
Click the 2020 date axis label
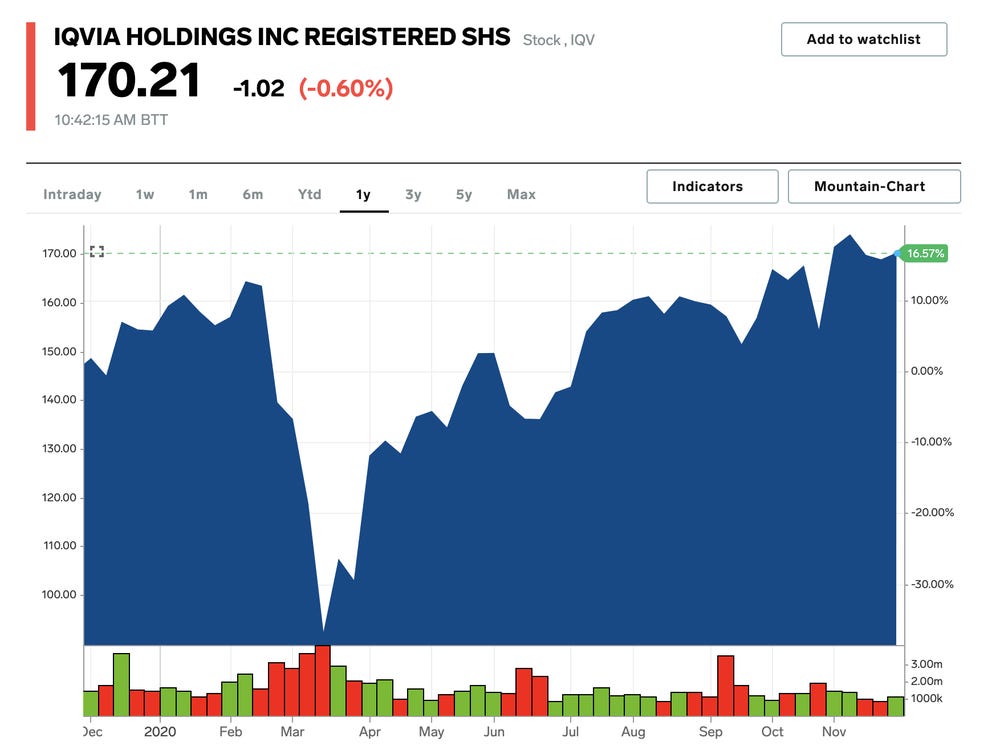[159, 732]
